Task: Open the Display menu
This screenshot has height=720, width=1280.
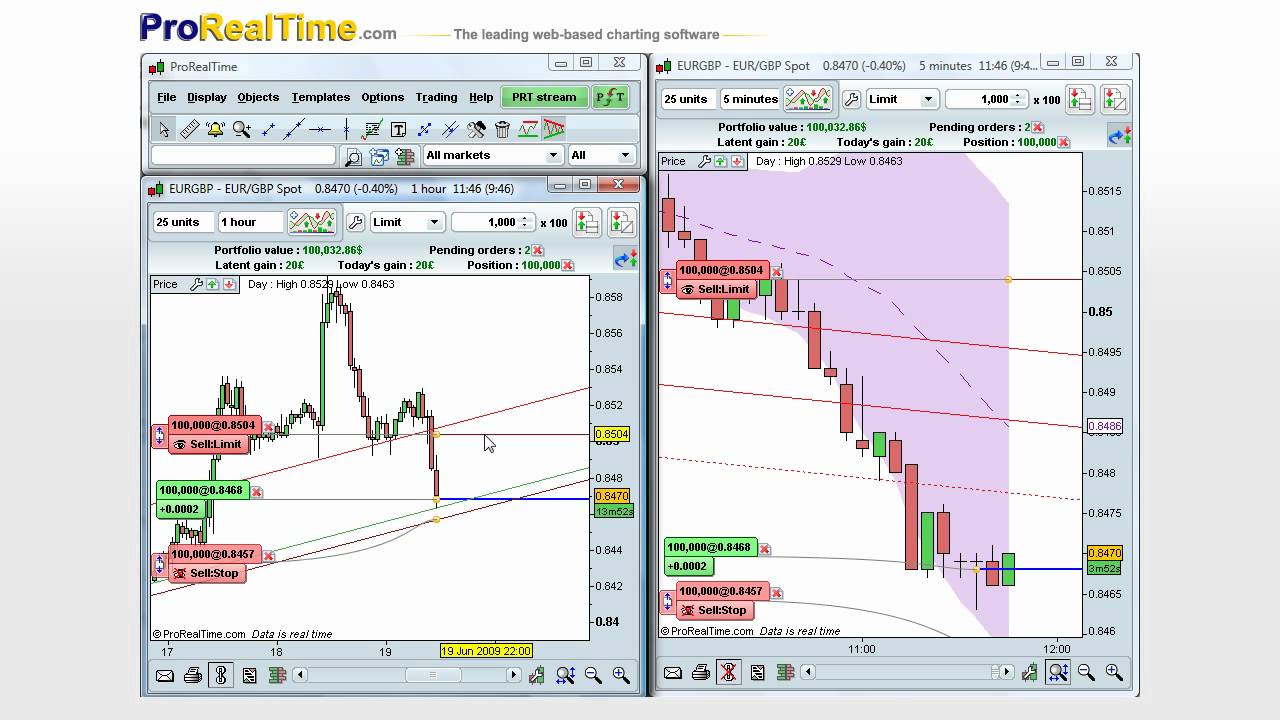Action: [x=207, y=97]
